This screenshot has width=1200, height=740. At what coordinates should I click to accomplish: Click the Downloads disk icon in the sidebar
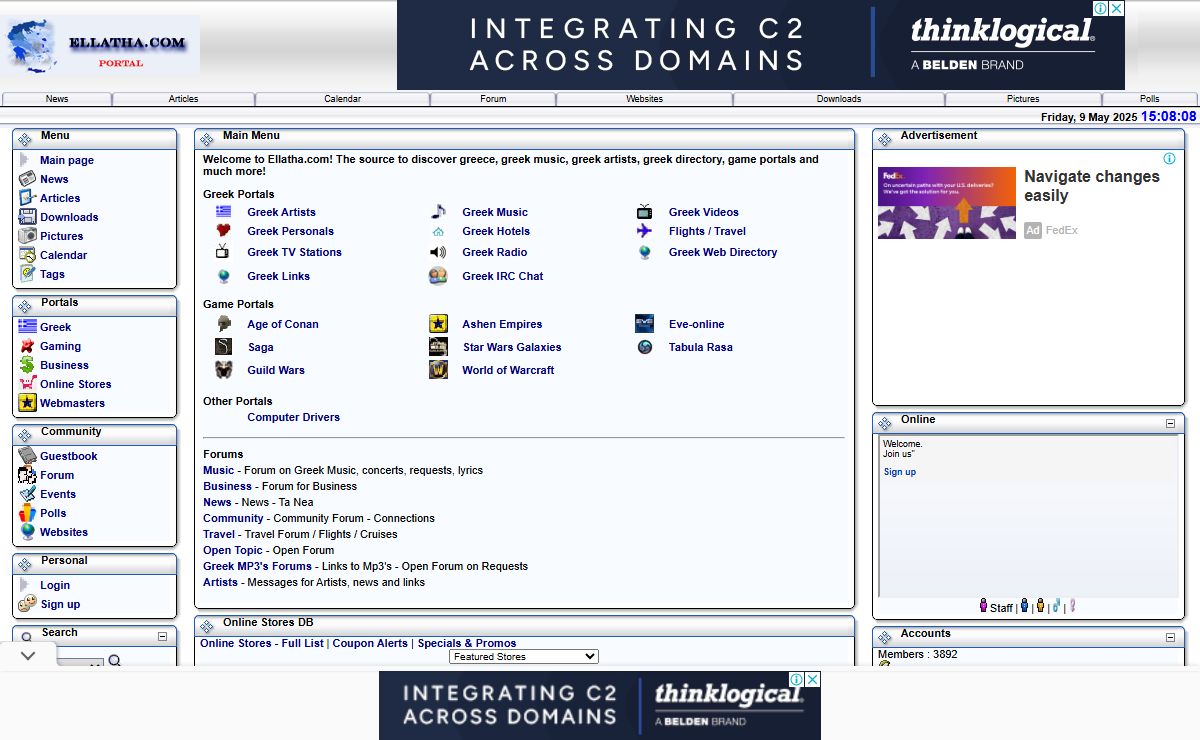click(27, 217)
